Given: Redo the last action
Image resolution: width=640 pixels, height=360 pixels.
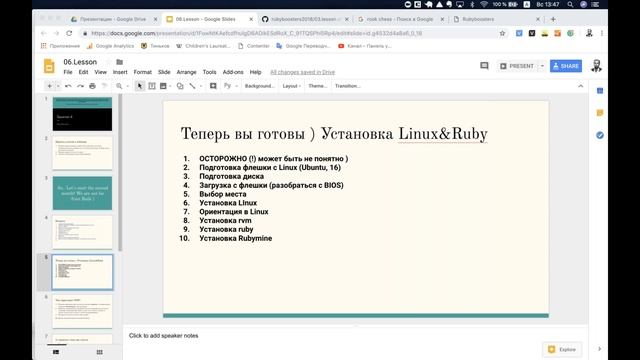Looking at the screenshot, I should pos(80,86).
